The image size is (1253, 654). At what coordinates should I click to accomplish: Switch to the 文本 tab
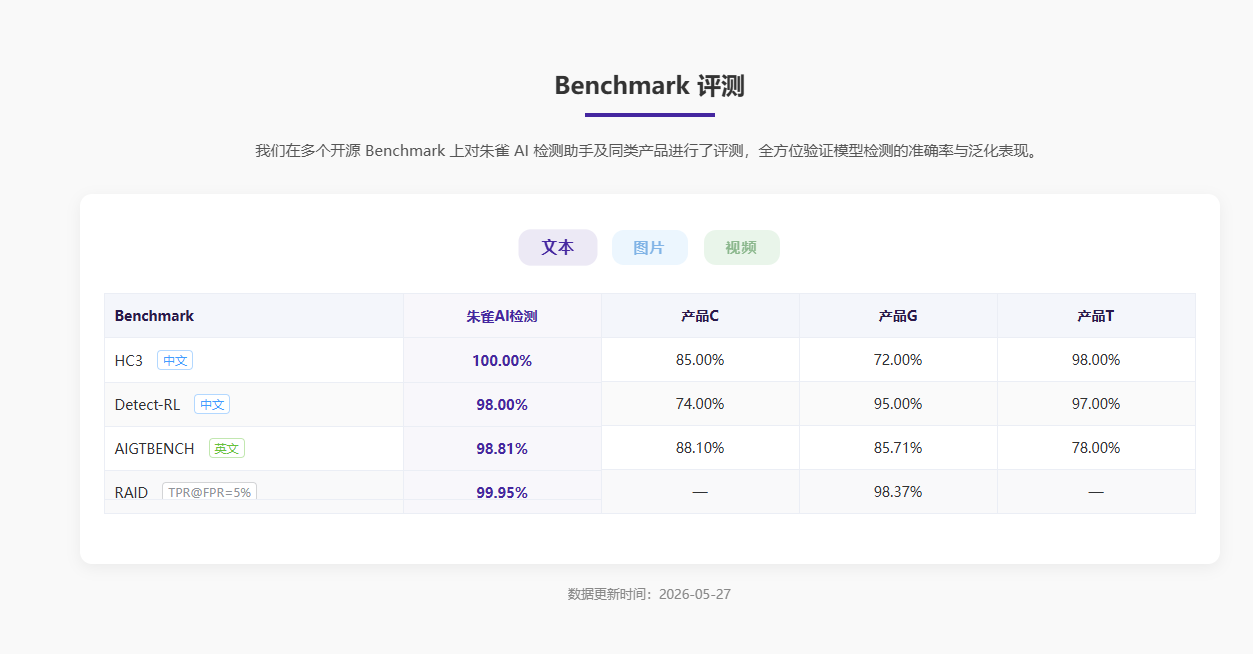point(558,248)
